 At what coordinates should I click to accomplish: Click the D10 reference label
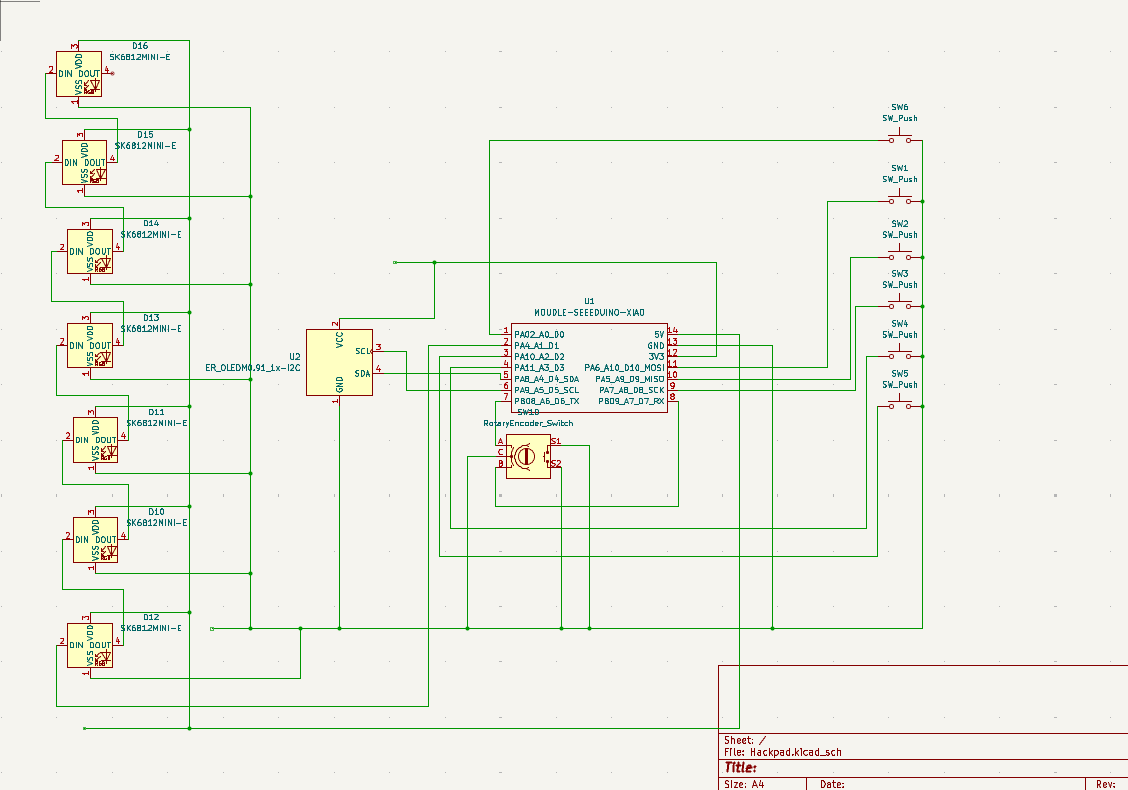[x=156, y=512]
